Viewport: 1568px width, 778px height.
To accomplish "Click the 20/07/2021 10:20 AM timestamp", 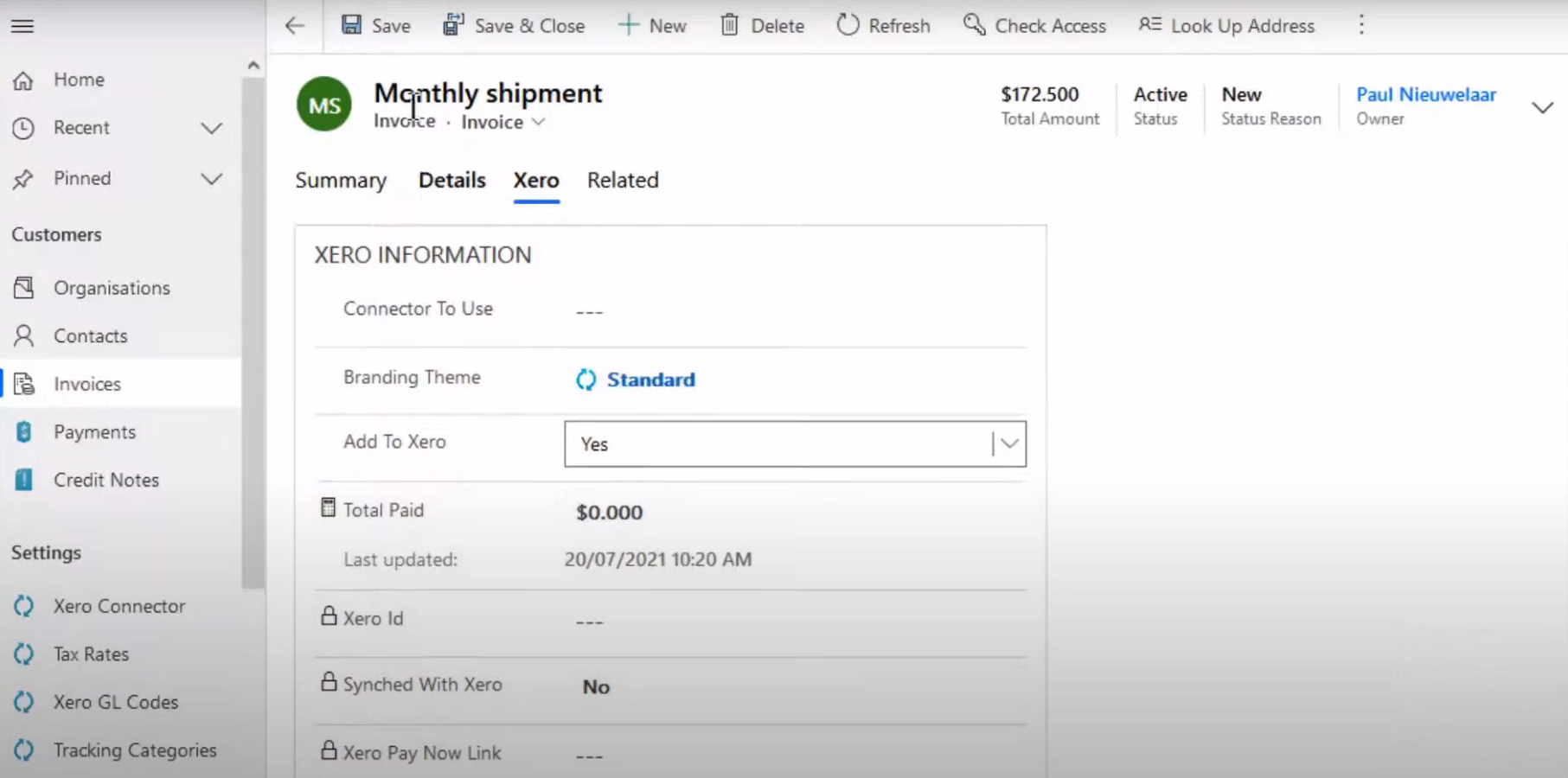I will point(658,559).
